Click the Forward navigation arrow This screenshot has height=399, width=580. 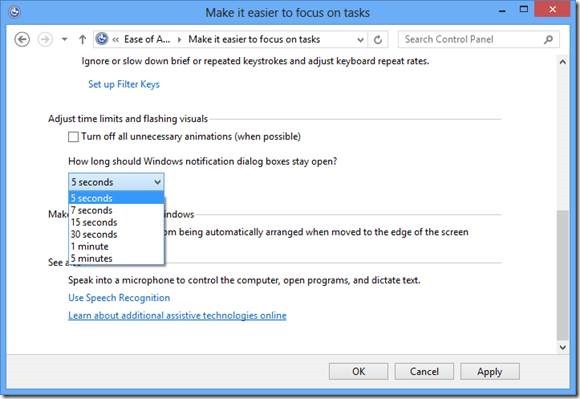click(45, 40)
